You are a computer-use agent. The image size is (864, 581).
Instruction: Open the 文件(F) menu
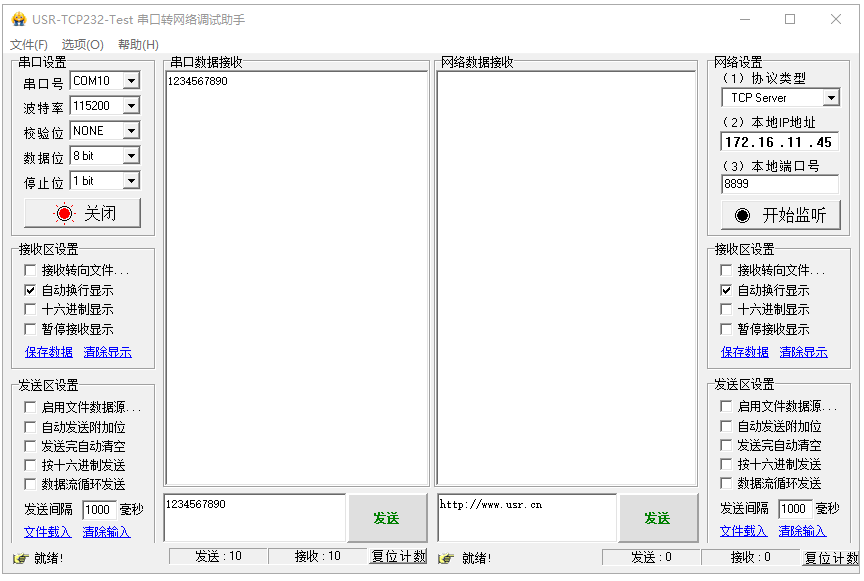(x=29, y=45)
